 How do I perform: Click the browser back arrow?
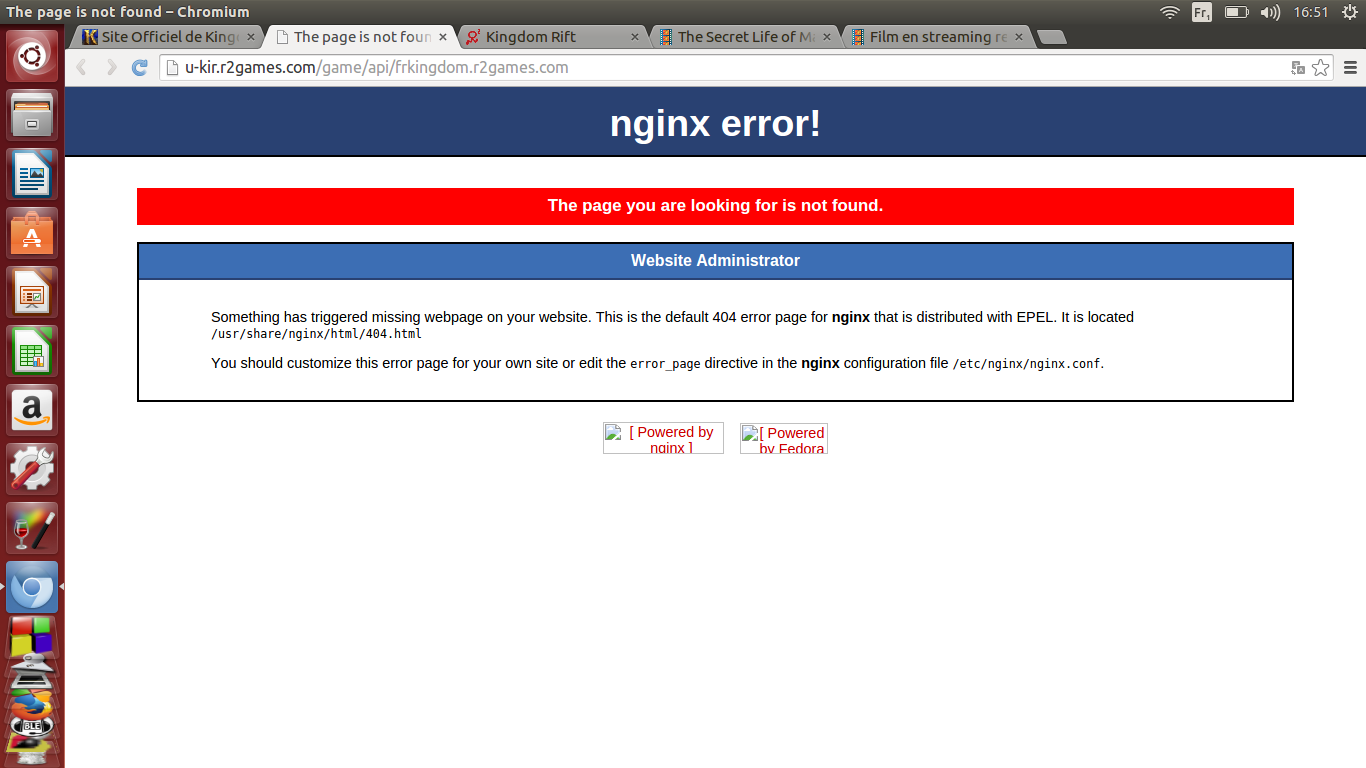[x=82, y=68]
